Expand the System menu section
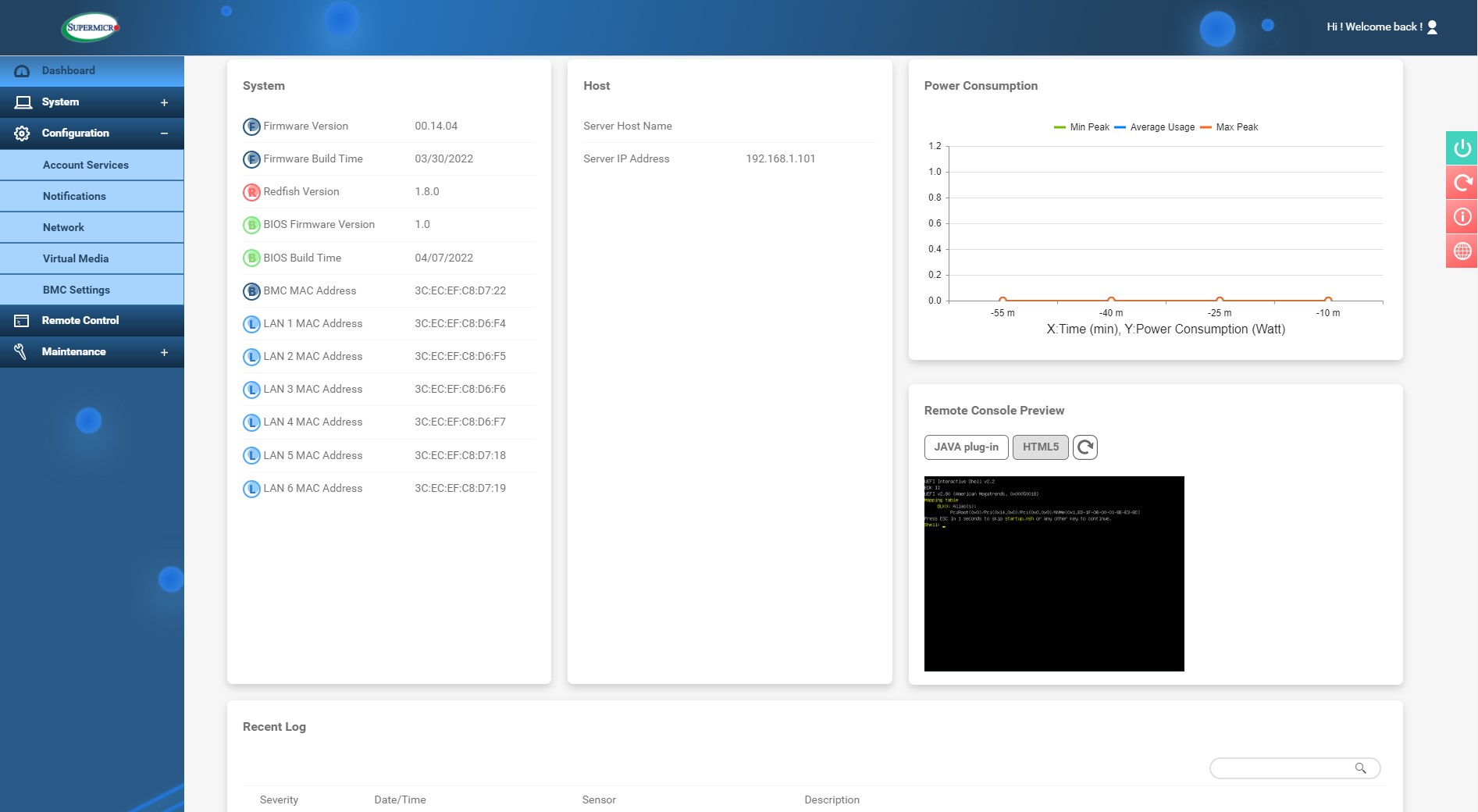The image size is (1478, 812). 164,102
